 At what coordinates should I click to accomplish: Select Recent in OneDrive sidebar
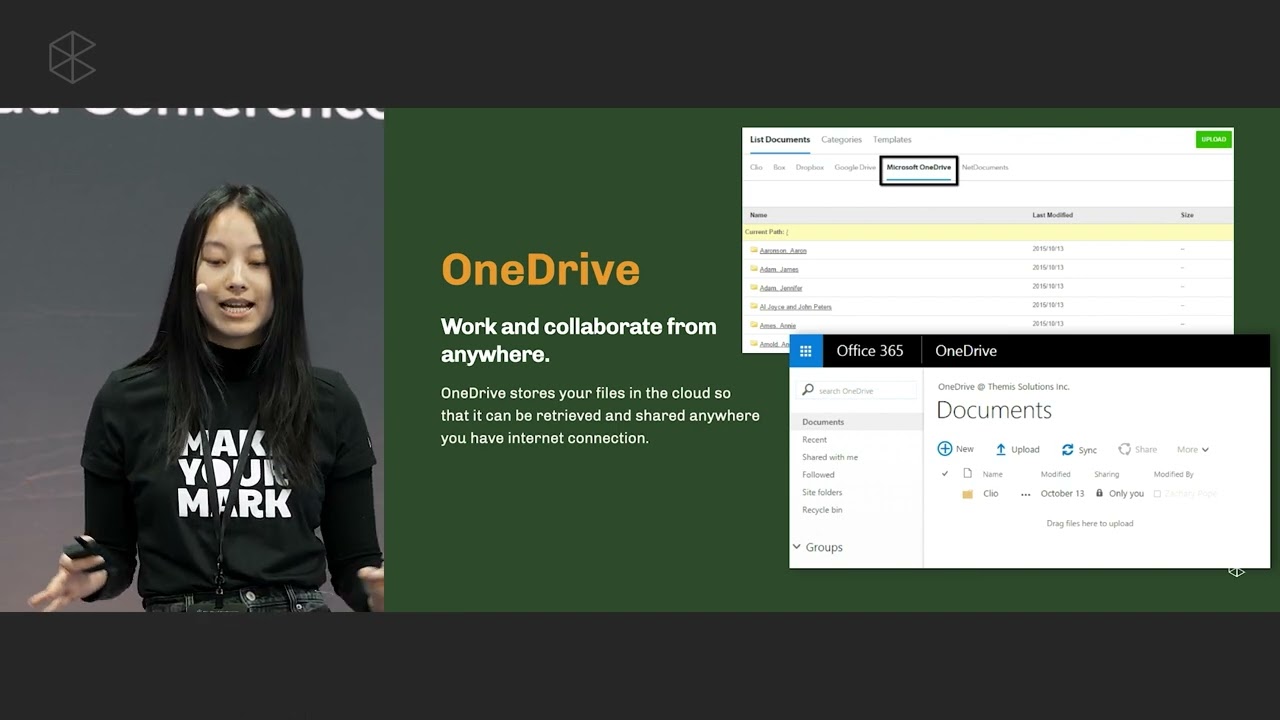[814, 440]
